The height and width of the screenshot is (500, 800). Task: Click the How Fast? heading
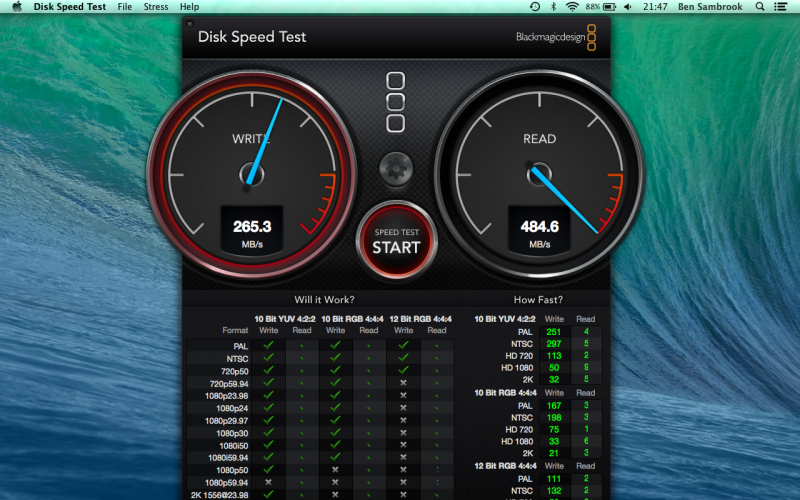coord(538,299)
